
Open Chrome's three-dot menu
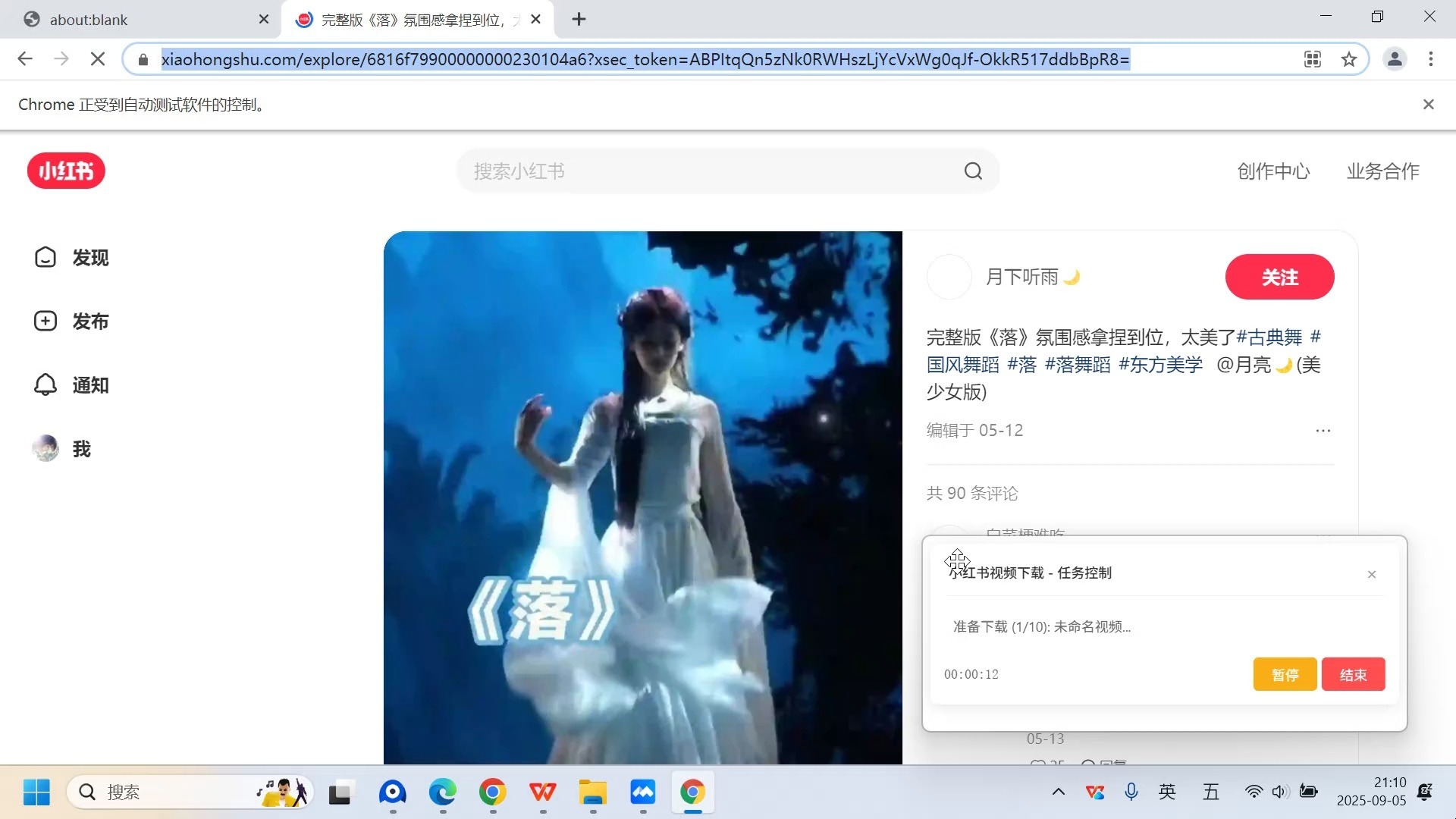1430,59
